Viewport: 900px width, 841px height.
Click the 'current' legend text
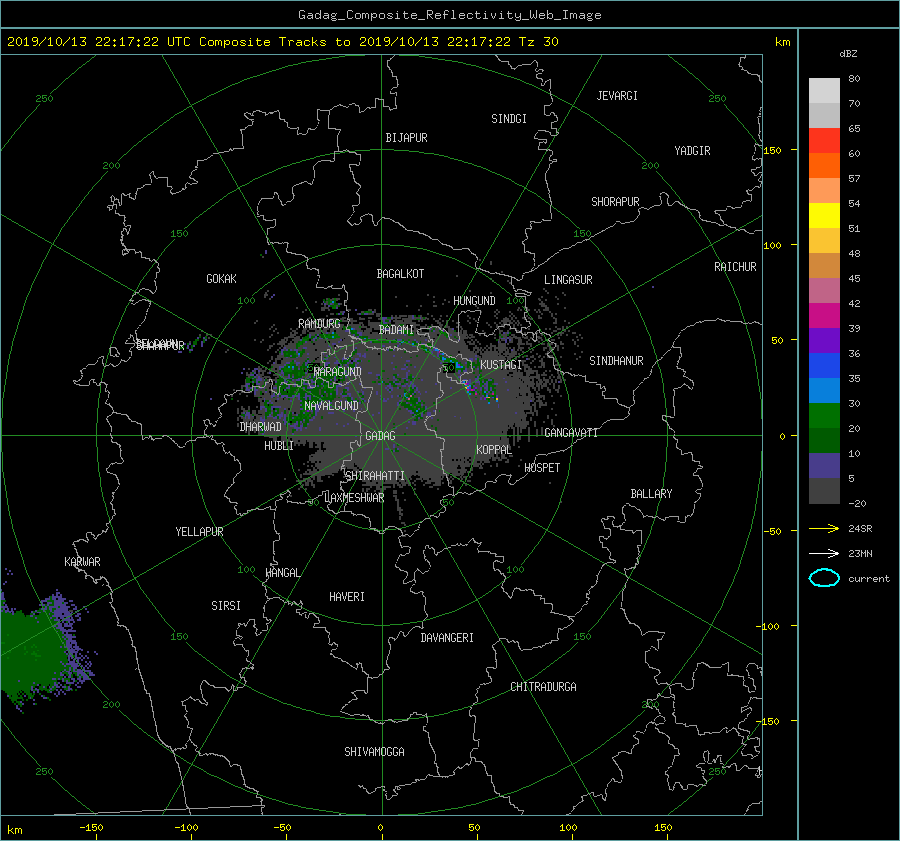click(868, 579)
